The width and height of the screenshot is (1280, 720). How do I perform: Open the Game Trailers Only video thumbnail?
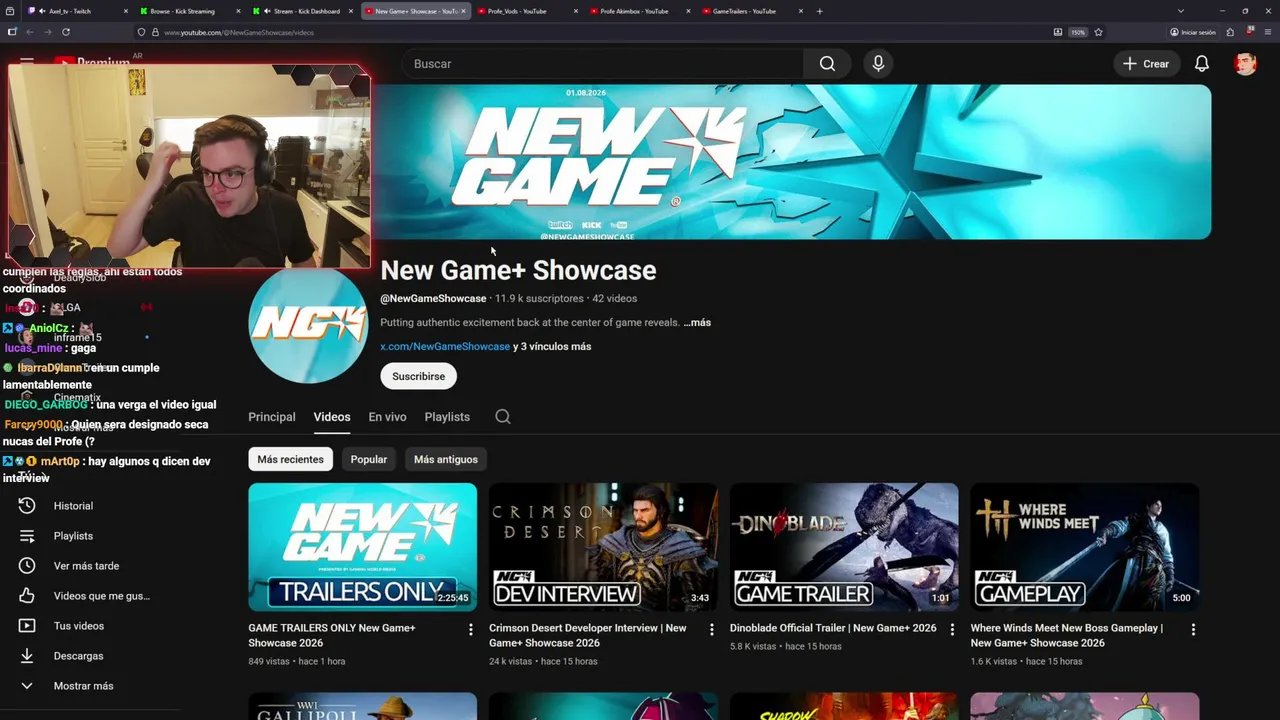point(363,547)
